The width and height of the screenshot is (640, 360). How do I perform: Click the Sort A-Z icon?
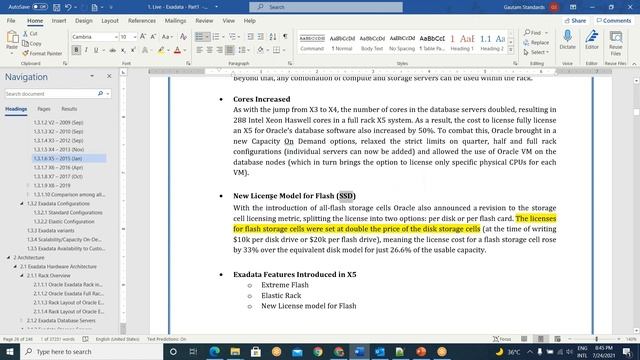pos(273,37)
